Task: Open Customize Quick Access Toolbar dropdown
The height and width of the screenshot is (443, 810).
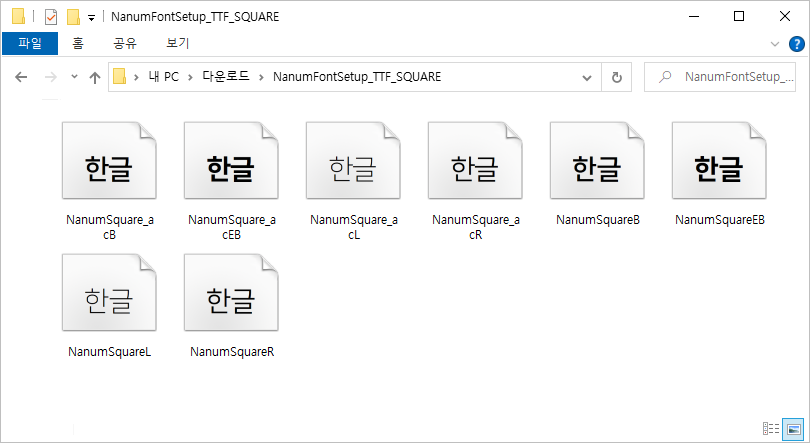Action: [x=91, y=18]
